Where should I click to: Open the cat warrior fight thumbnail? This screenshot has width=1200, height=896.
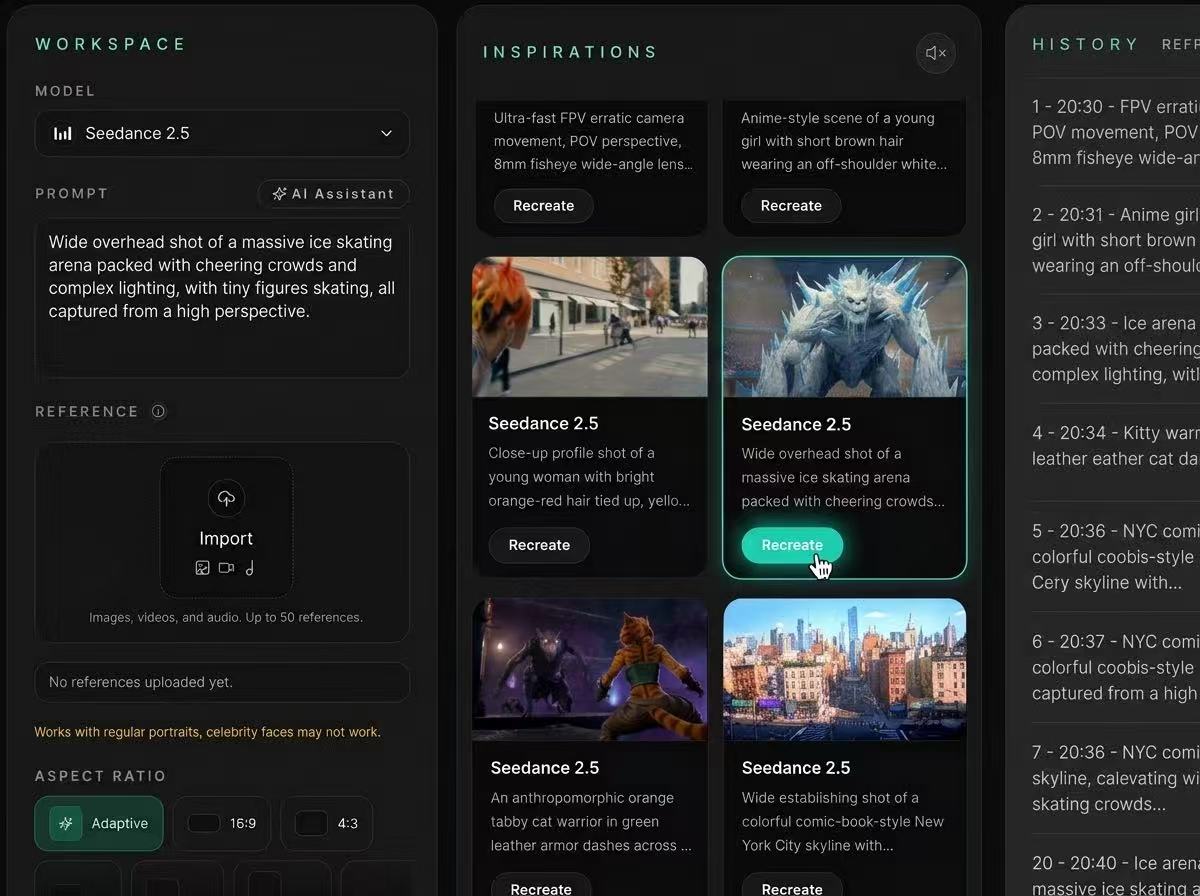pos(590,669)
